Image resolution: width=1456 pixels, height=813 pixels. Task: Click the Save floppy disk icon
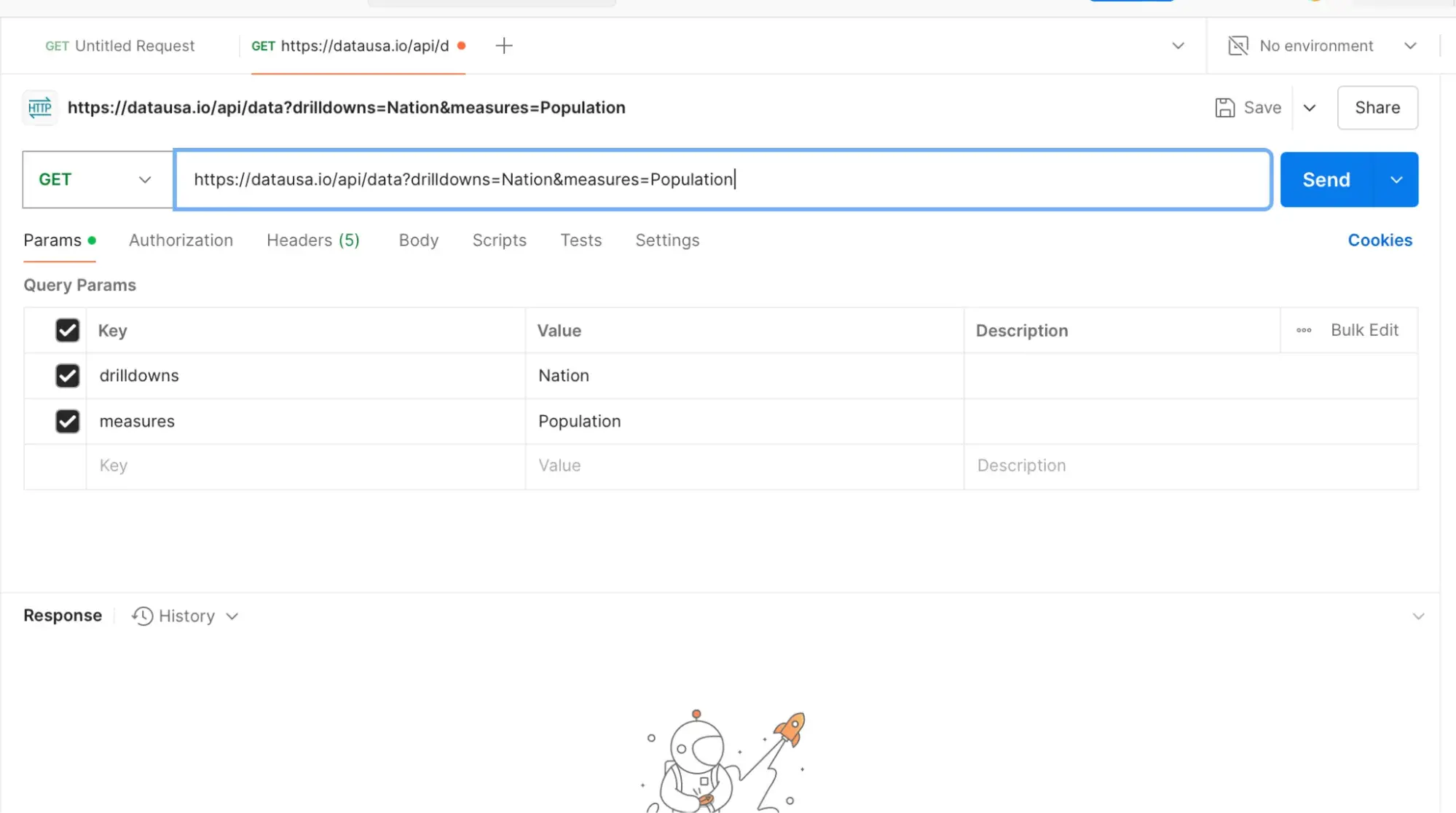[1224, 108]
